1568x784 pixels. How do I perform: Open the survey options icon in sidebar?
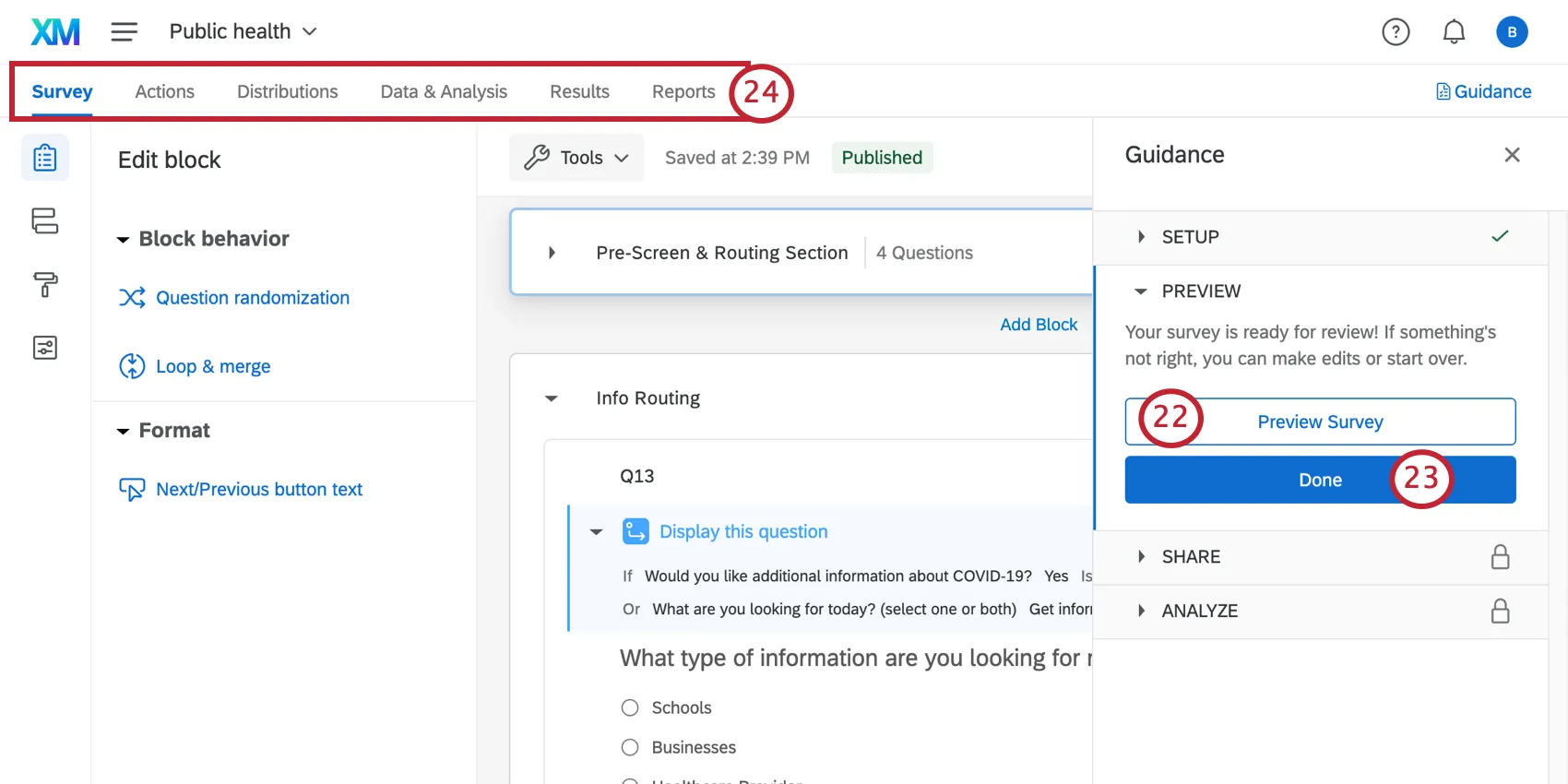click(x=44, y=348)
